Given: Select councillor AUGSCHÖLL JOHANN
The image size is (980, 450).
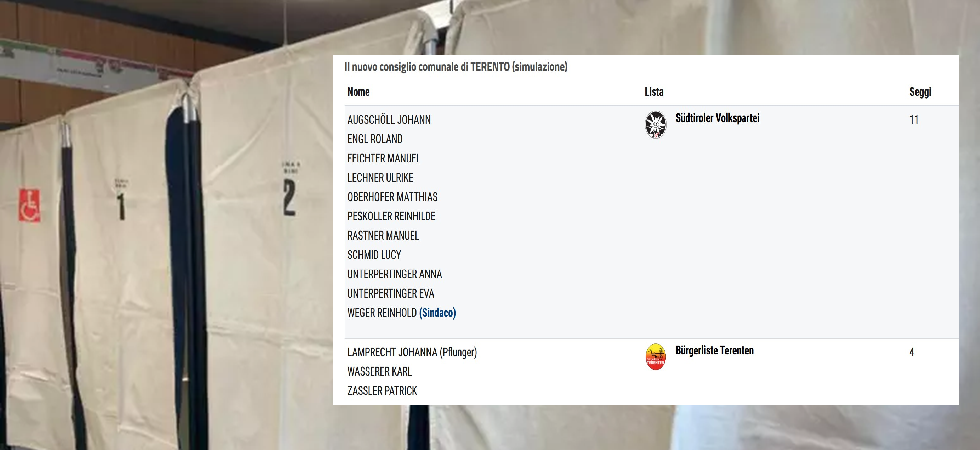Looking at the screenshot, I should pyautogui.click(x=389, y=119).
